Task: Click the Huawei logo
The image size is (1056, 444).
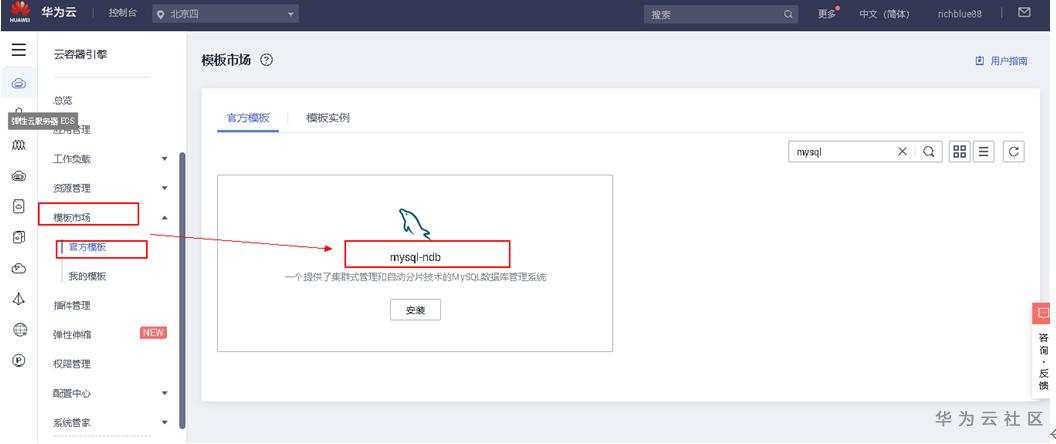Action: (x=20, y=13)
